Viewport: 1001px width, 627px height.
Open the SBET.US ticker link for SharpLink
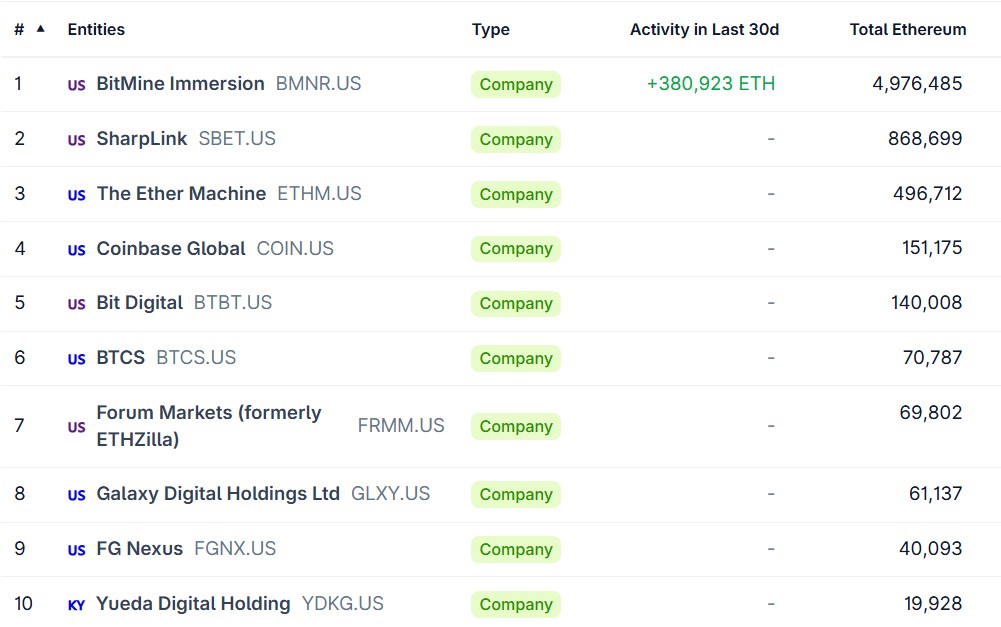pyautogui.click(x=237, y=139)
